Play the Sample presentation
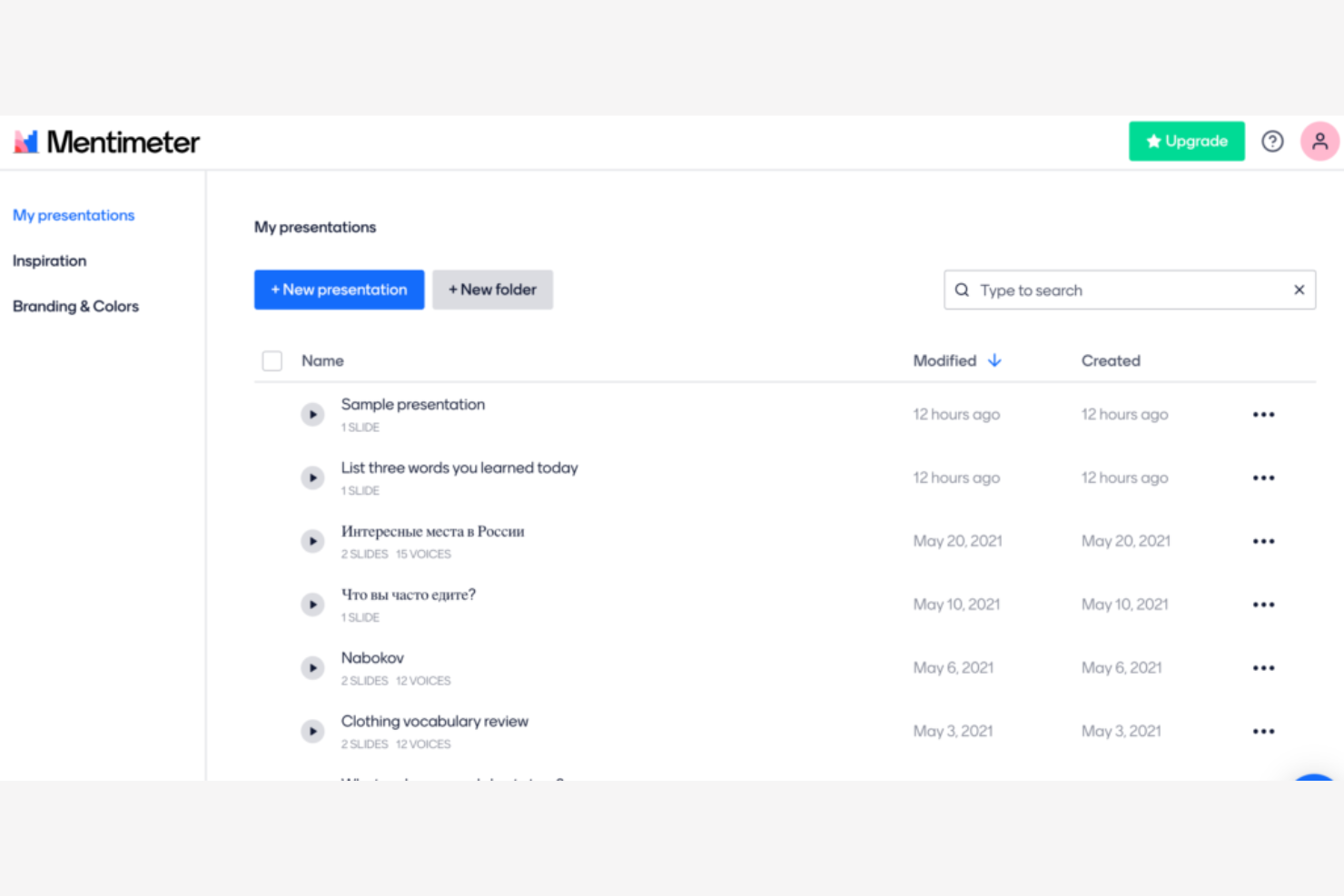The height and width of the screenshot is (896, 1344). point(312,415)
